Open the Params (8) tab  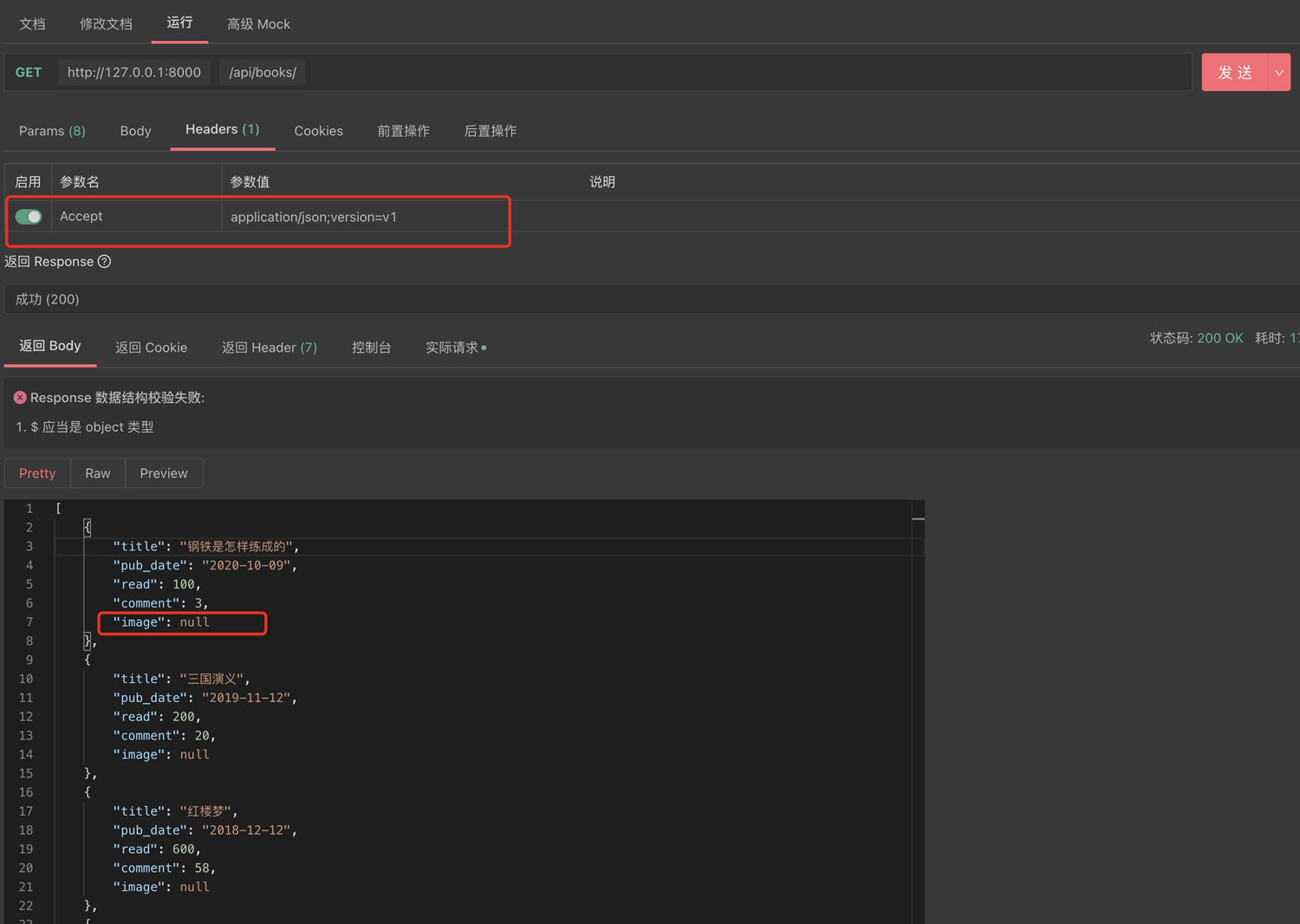pos(52,131)
